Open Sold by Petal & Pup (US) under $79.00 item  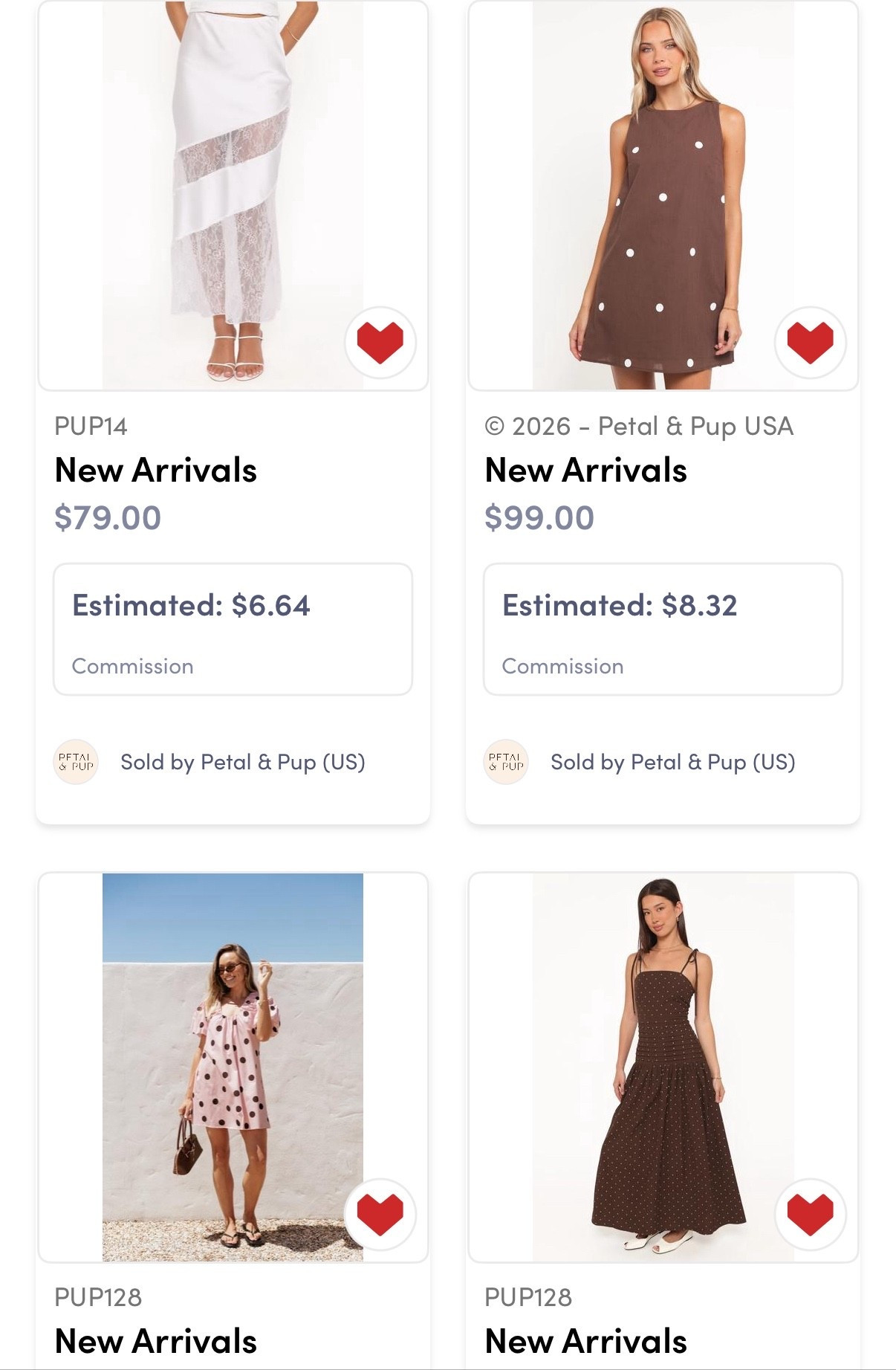coord(243,763)
